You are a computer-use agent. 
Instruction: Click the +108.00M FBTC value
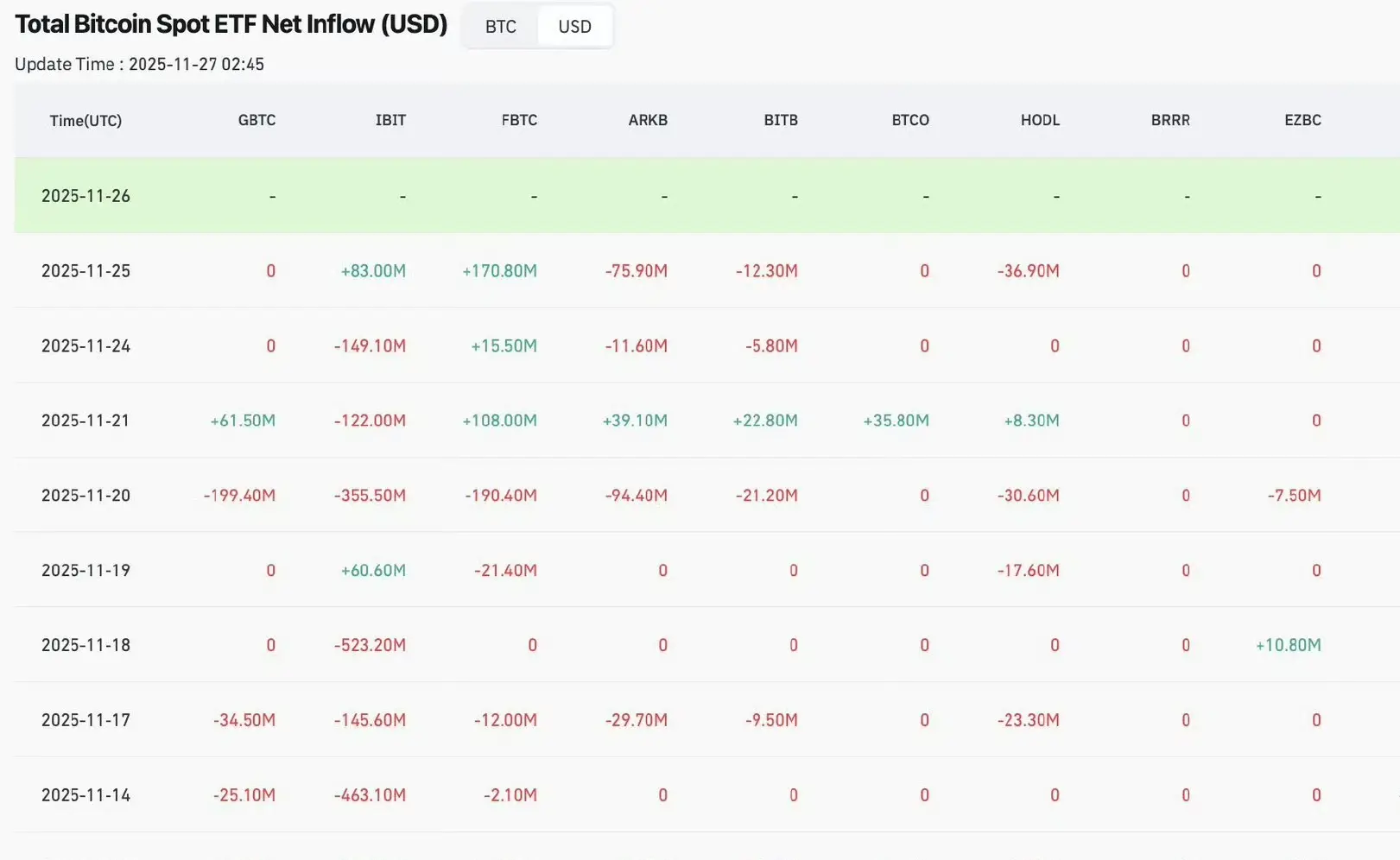point(499,421)
